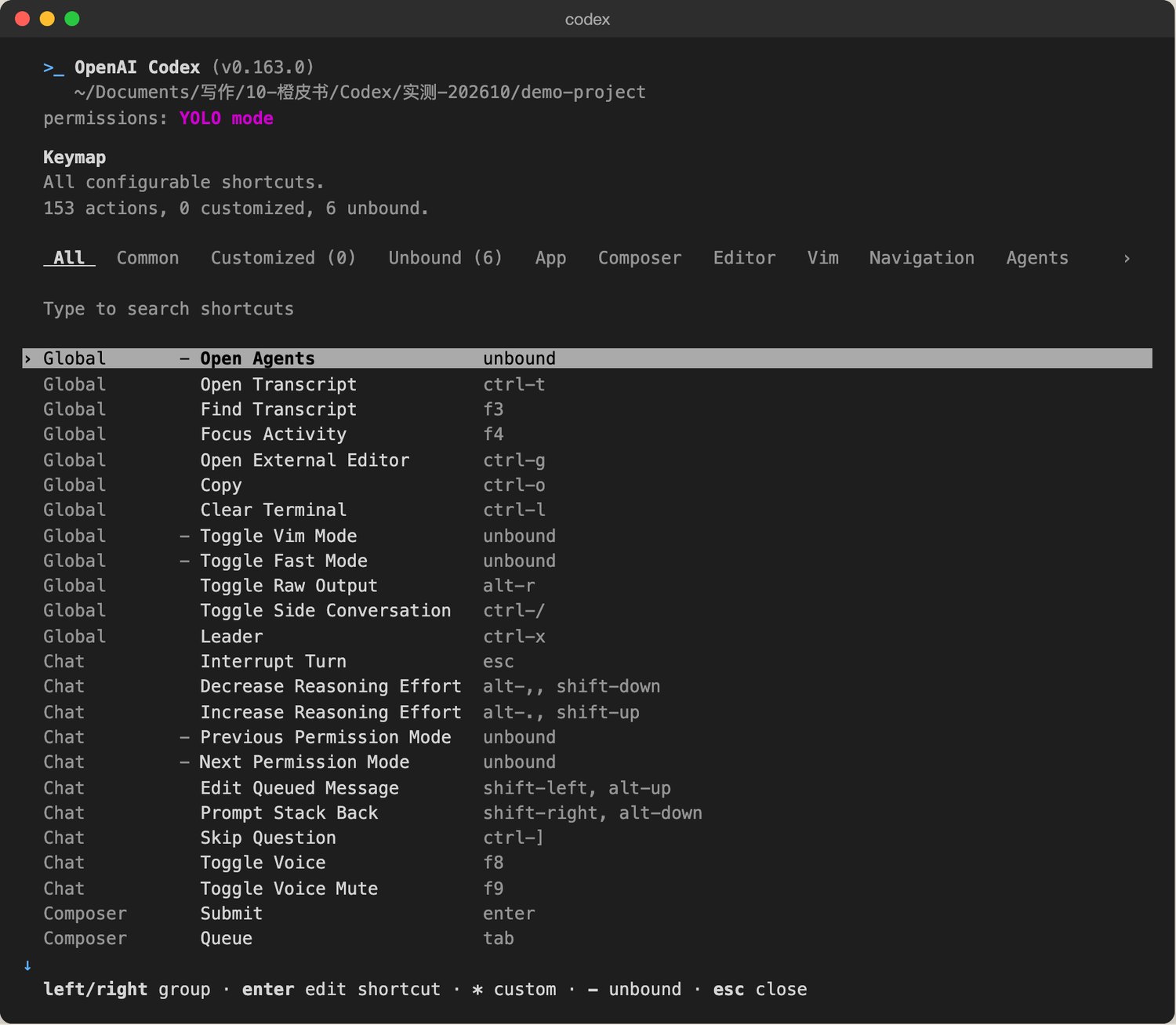Image resolution: width=1176 pixels, height=1025 pixels.
Task: Select the Unbound (6) tab
Action: point(445,258)
